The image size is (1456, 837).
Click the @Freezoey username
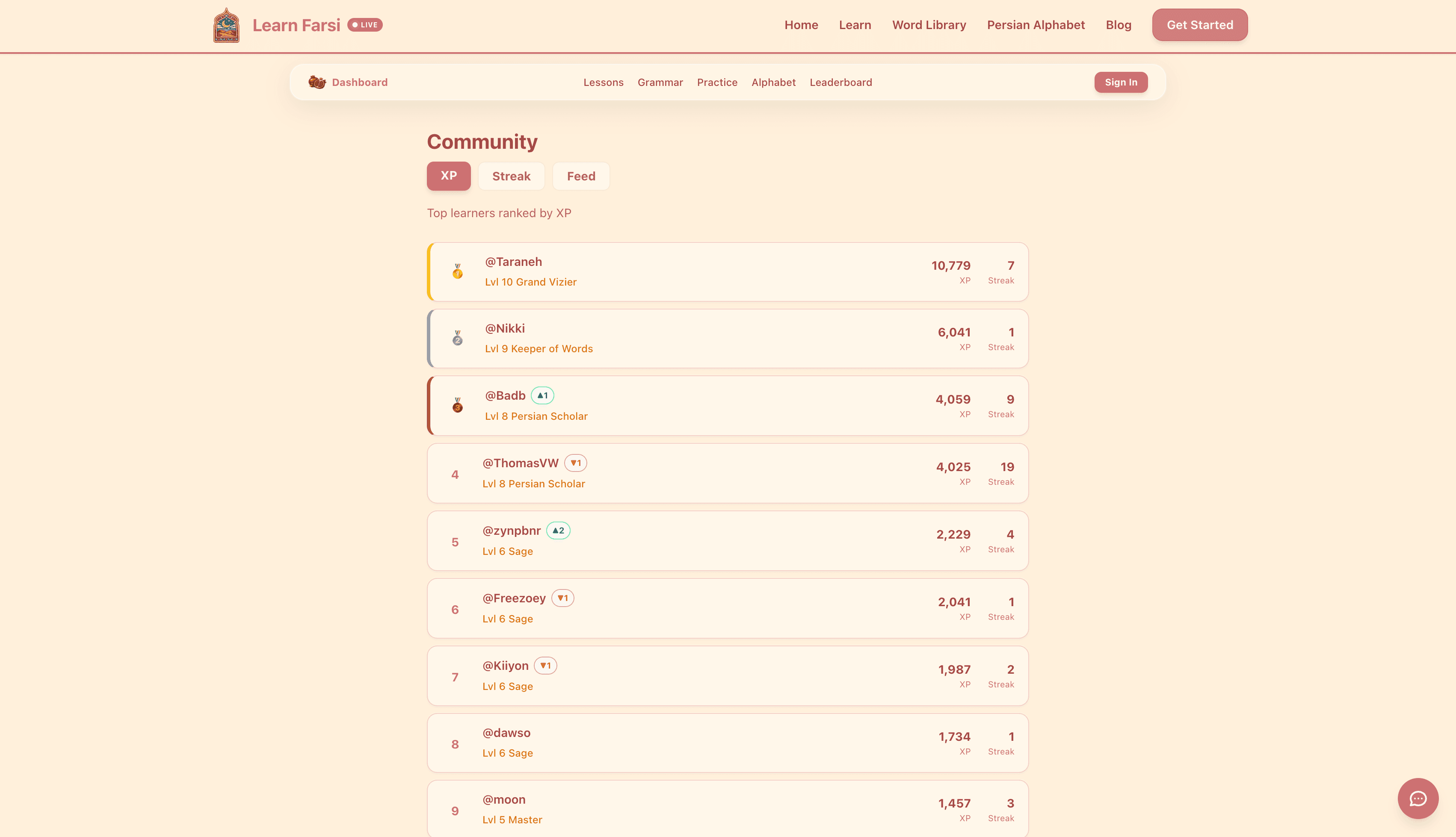click(x=514, y=598)
